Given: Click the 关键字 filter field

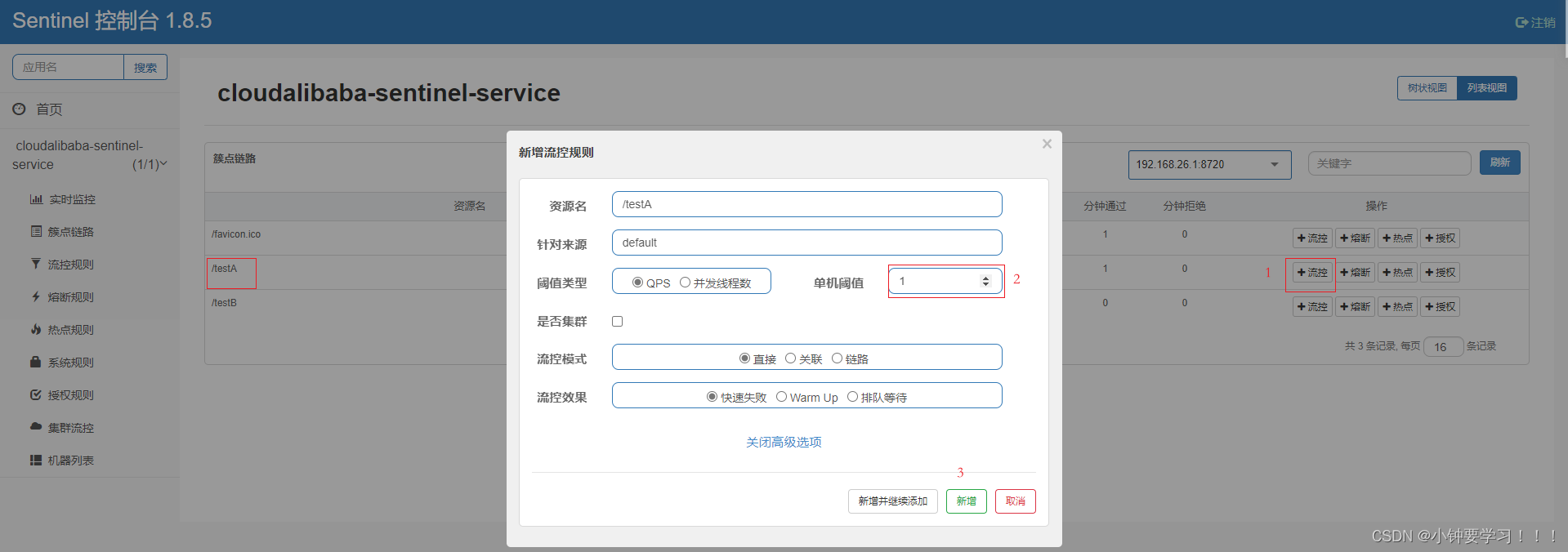Looking at the screenshot, I should [x=1389, y=163].
